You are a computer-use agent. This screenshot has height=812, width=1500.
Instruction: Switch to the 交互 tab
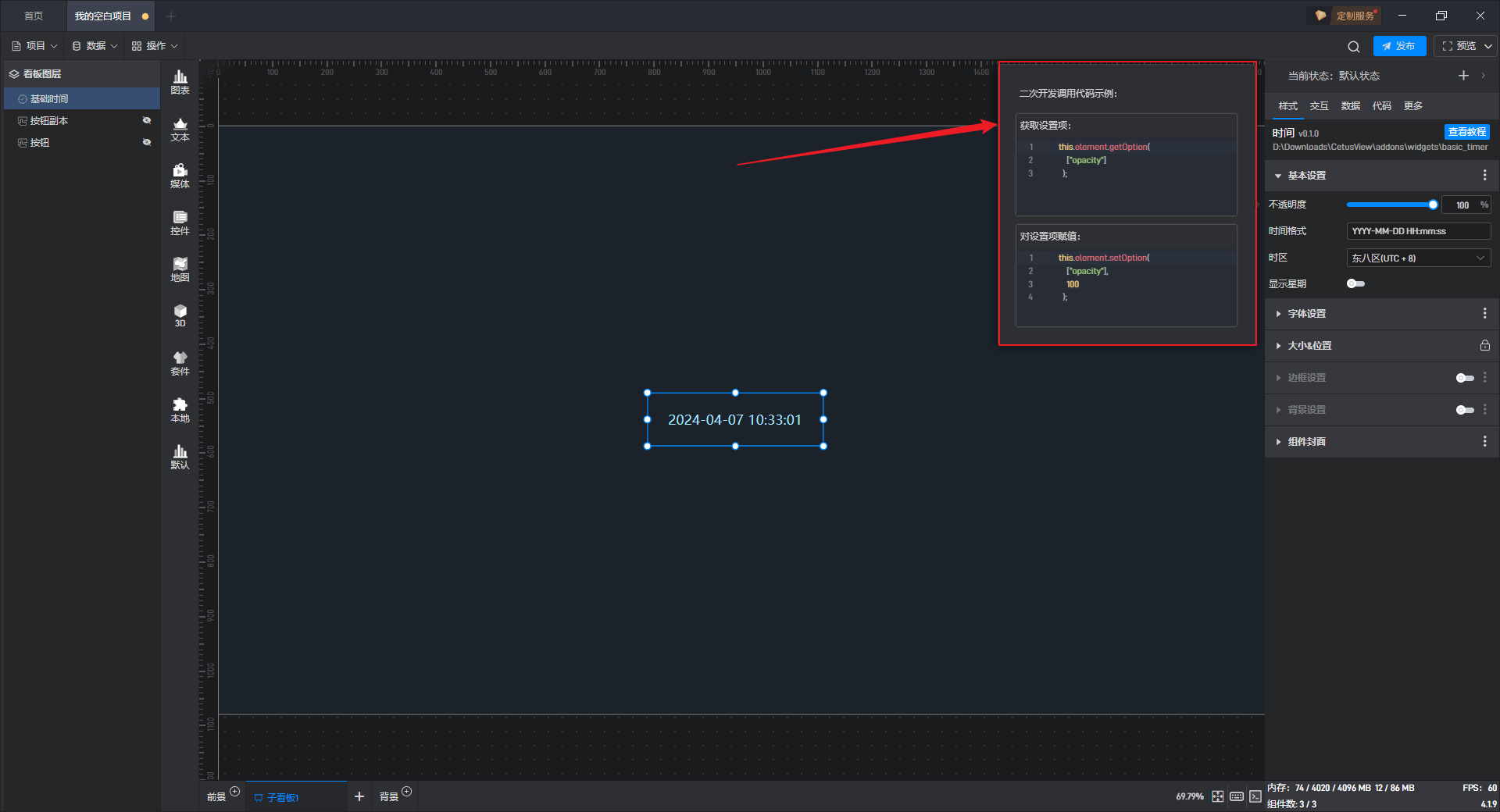point(1319,106)
